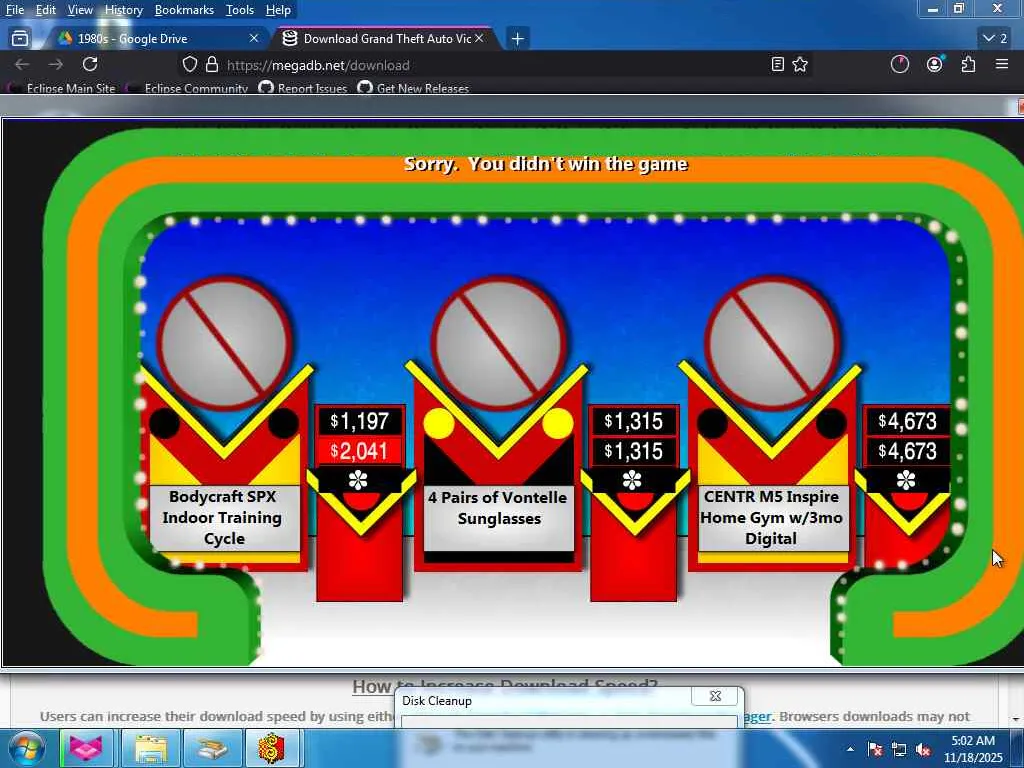Open the disk drive taskbar app
Viewport: 1024px width, 768px height.
212,748
